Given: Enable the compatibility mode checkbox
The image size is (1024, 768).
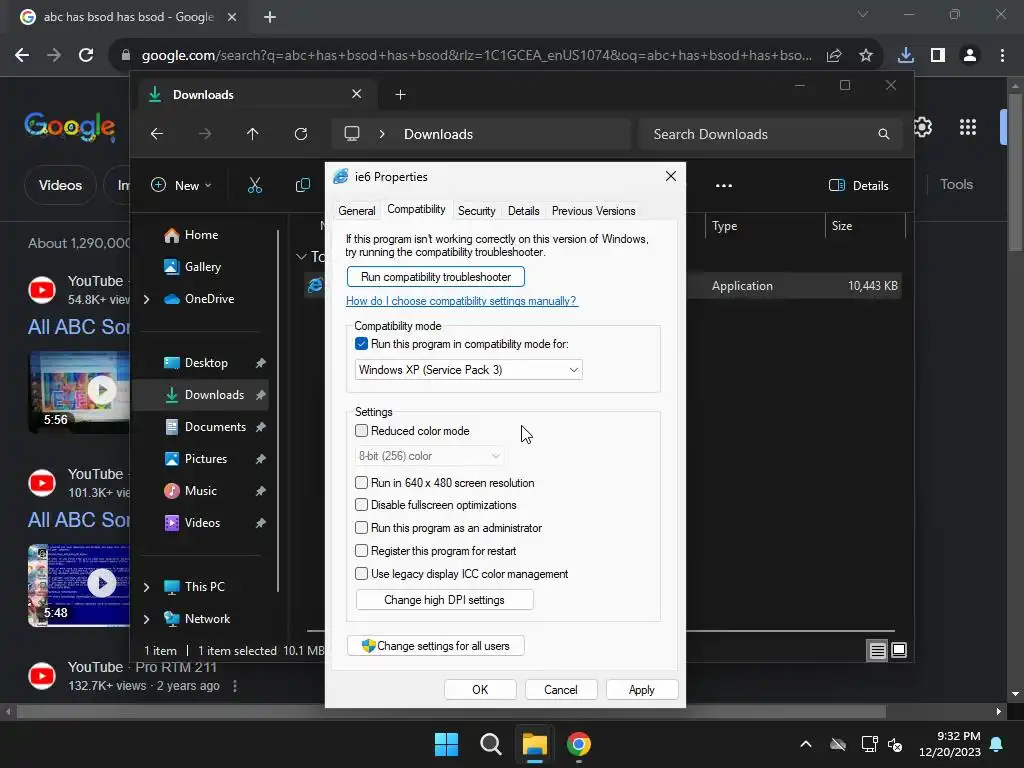Looking at the screenshot, I should coord(361,344).
